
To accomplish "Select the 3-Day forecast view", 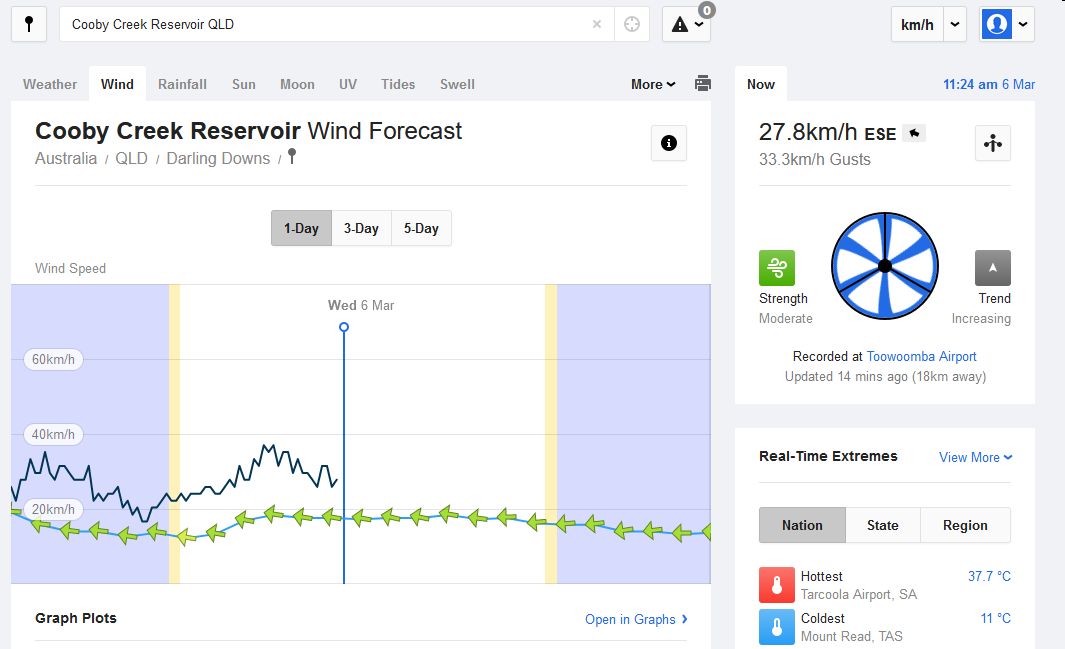I will coord(361,228).
